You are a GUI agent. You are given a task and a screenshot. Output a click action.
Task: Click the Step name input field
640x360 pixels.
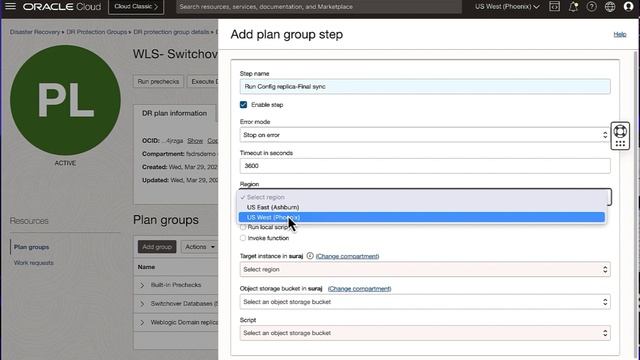click(425, 87)
